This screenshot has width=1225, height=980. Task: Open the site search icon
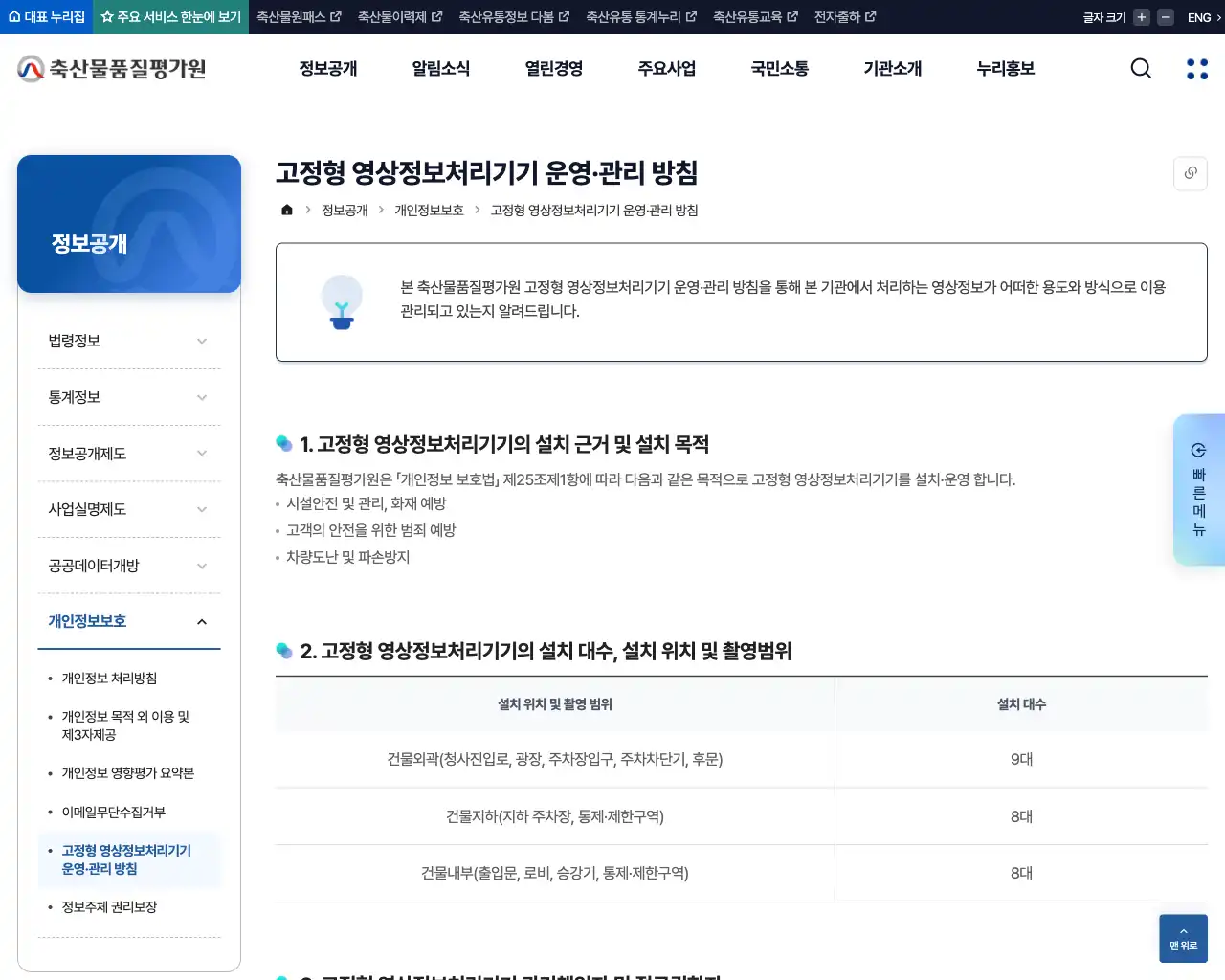[x=1141, y=68]
